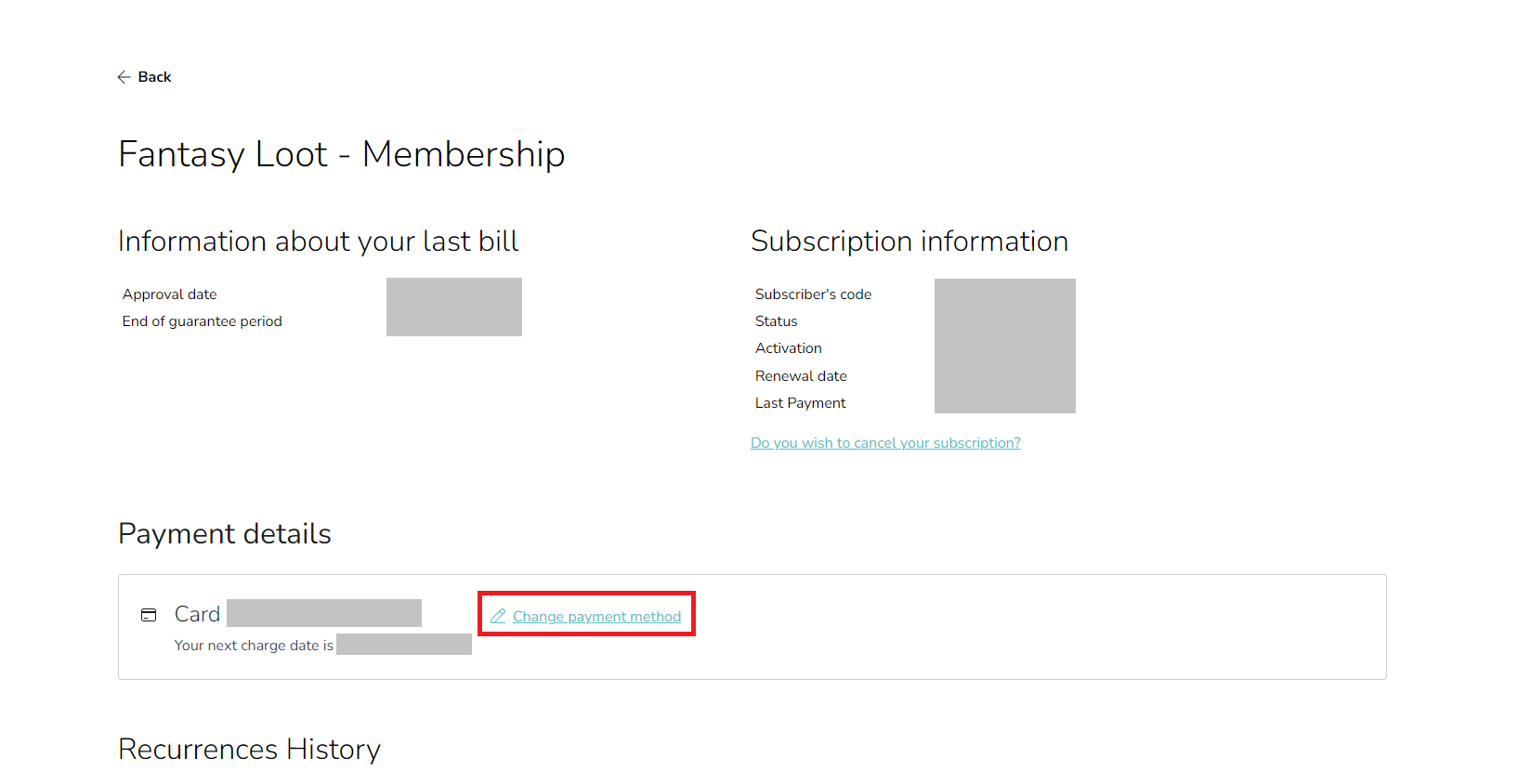Open the Change payment method link

tap(595, 616)
